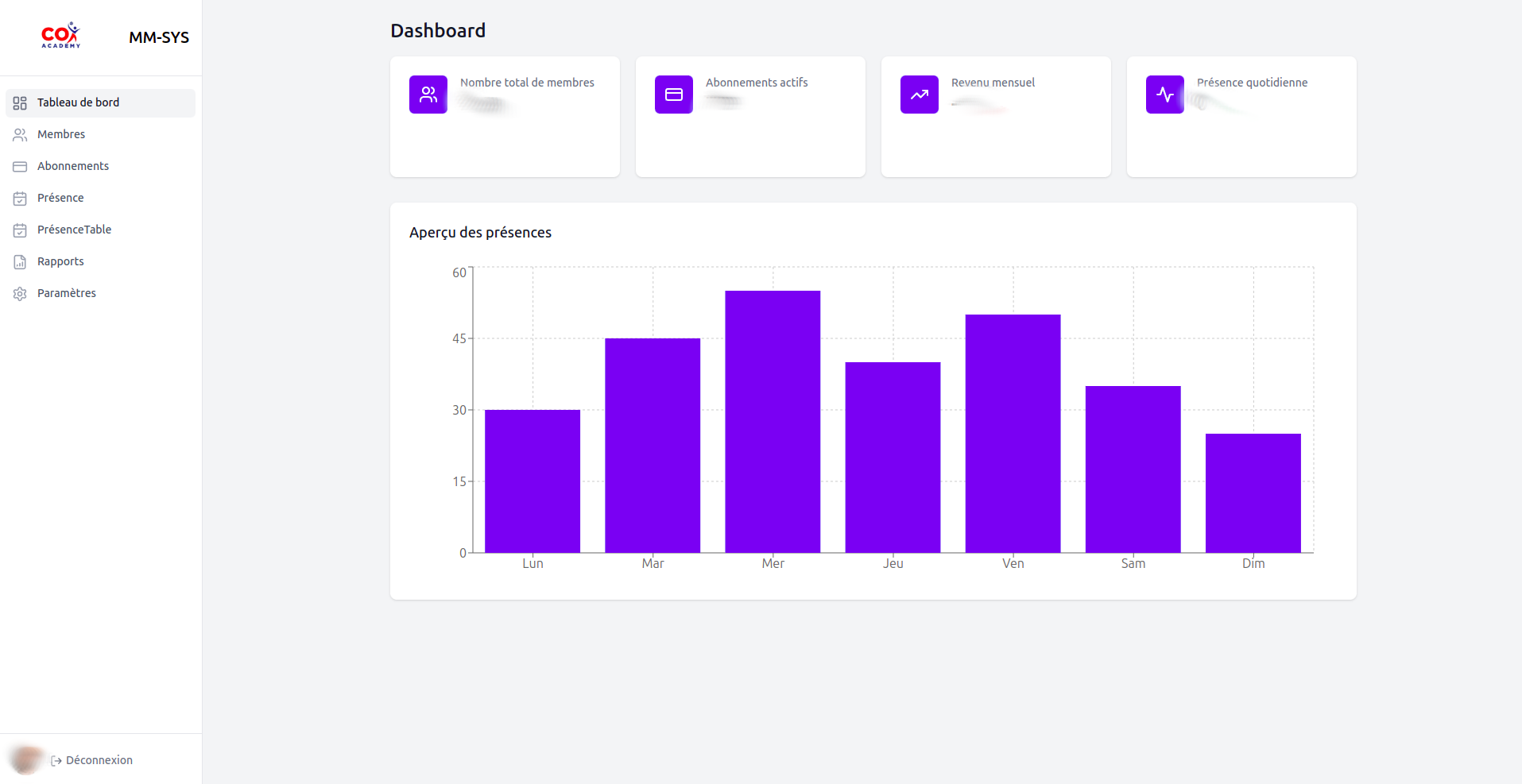Select the Ven bar in the chart
Image resolution: width=1522 pixels, height=784 pixels.
(x=1013, y=433)
